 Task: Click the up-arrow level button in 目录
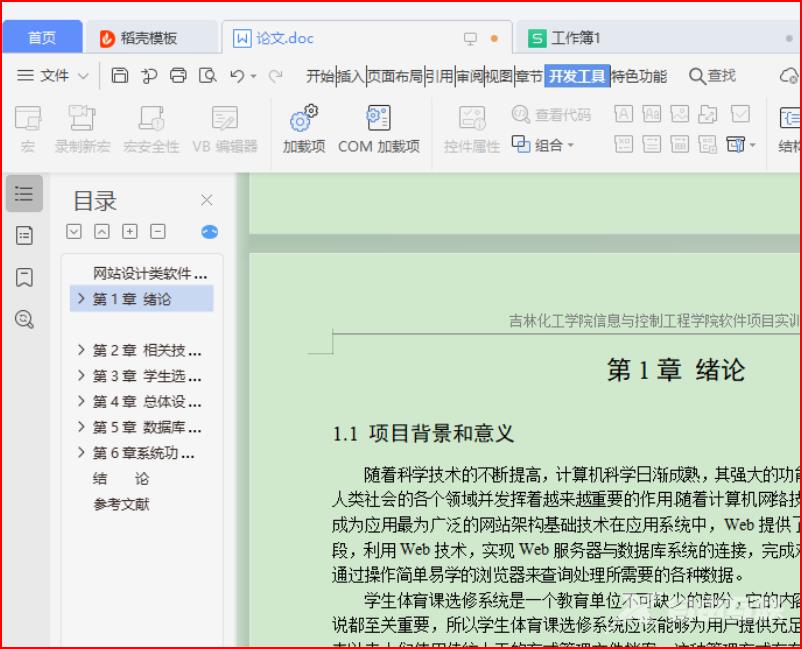coord(102,232)
